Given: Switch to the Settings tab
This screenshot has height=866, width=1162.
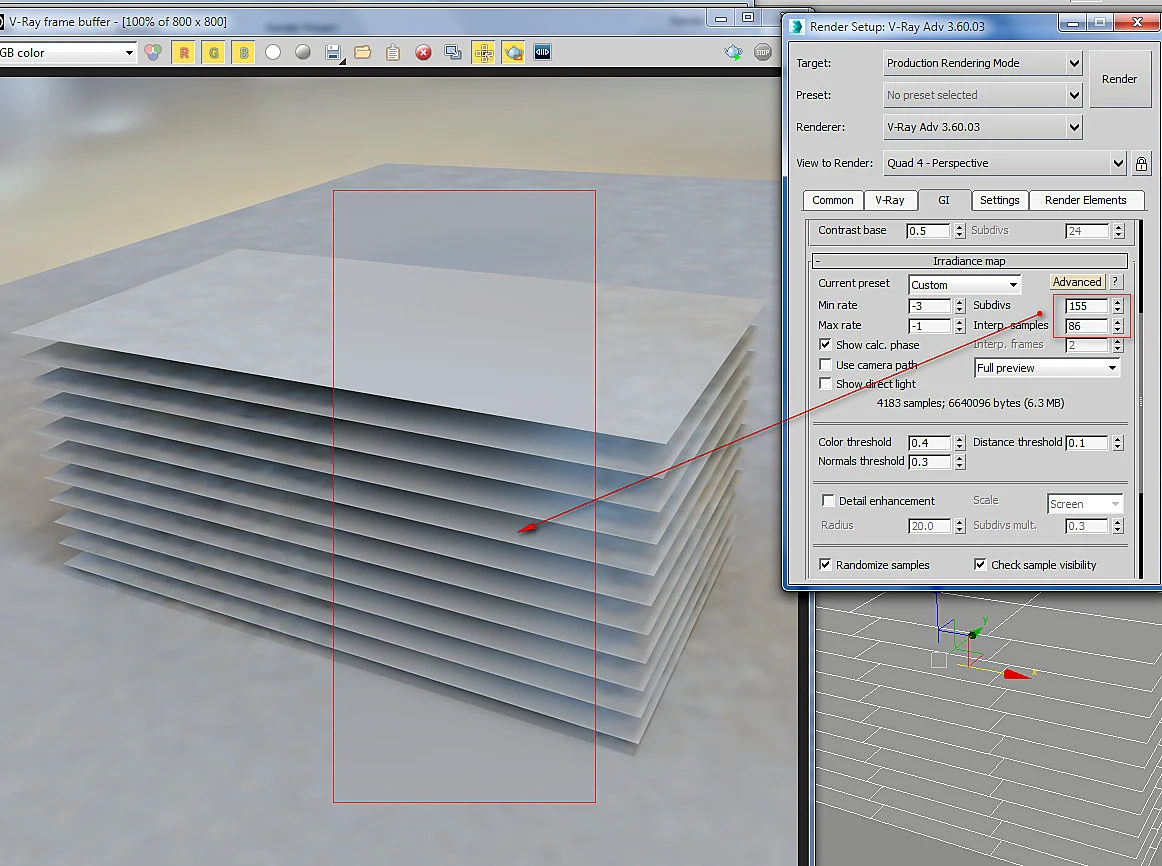Looking at the screenshot, I should (999, 200).
